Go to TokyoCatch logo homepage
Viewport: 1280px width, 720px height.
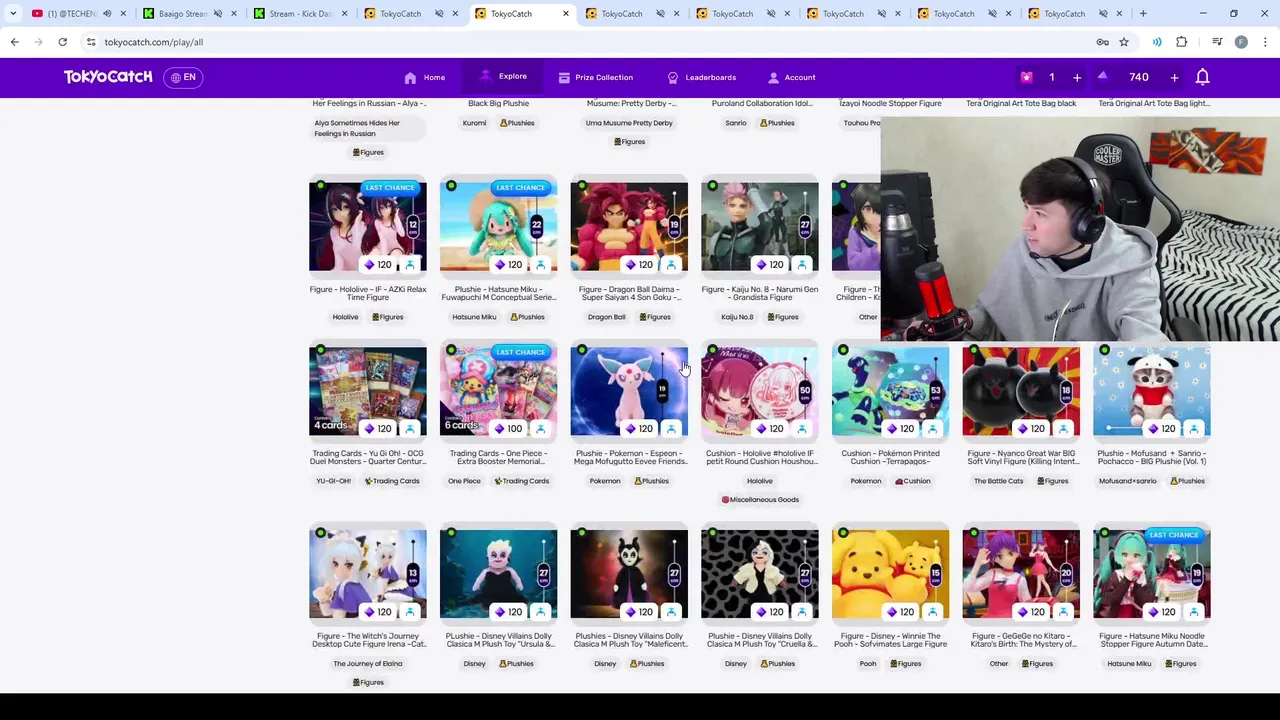[108, 77]
